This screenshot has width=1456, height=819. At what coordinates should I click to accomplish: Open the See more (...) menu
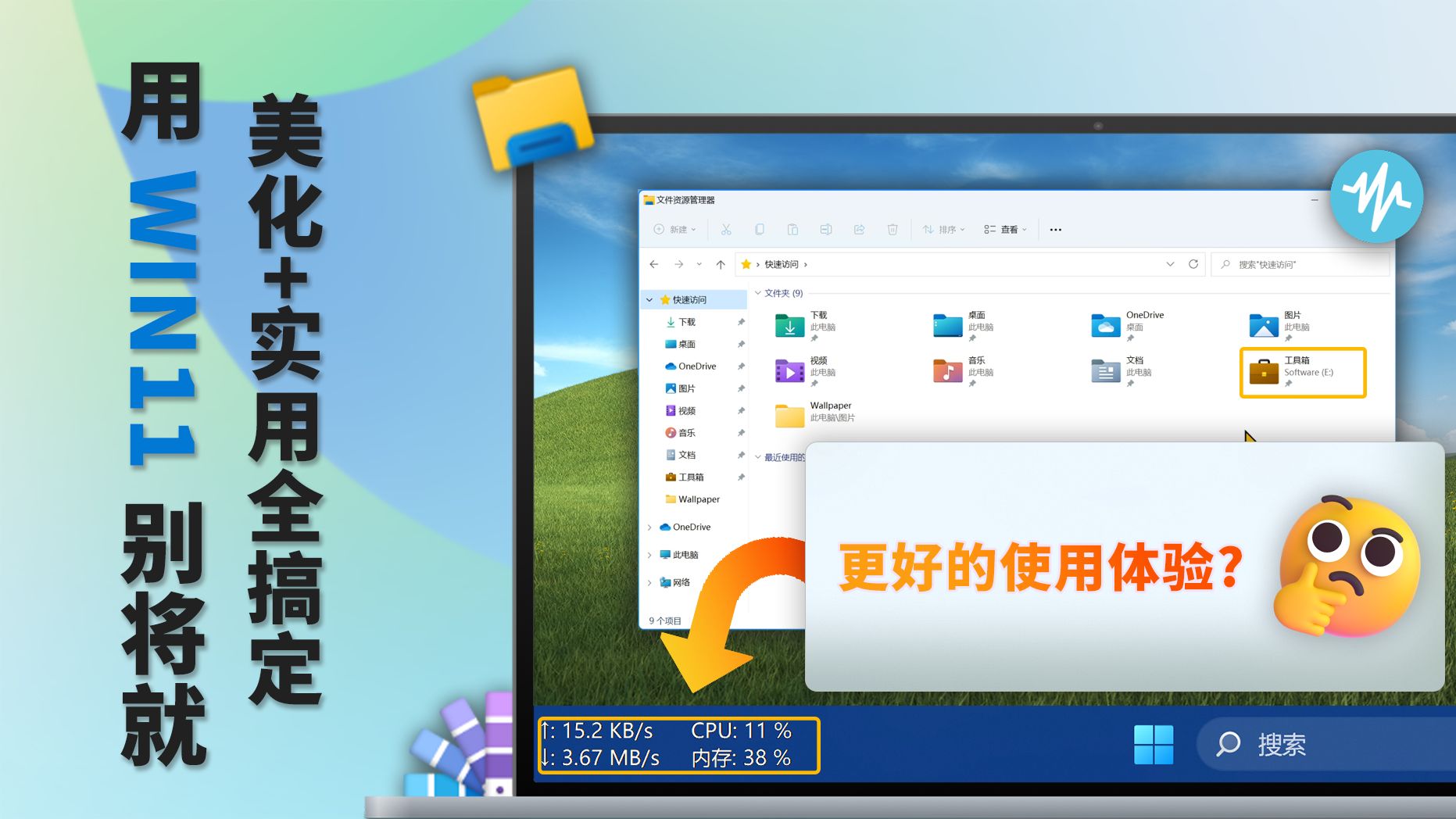1055,229
